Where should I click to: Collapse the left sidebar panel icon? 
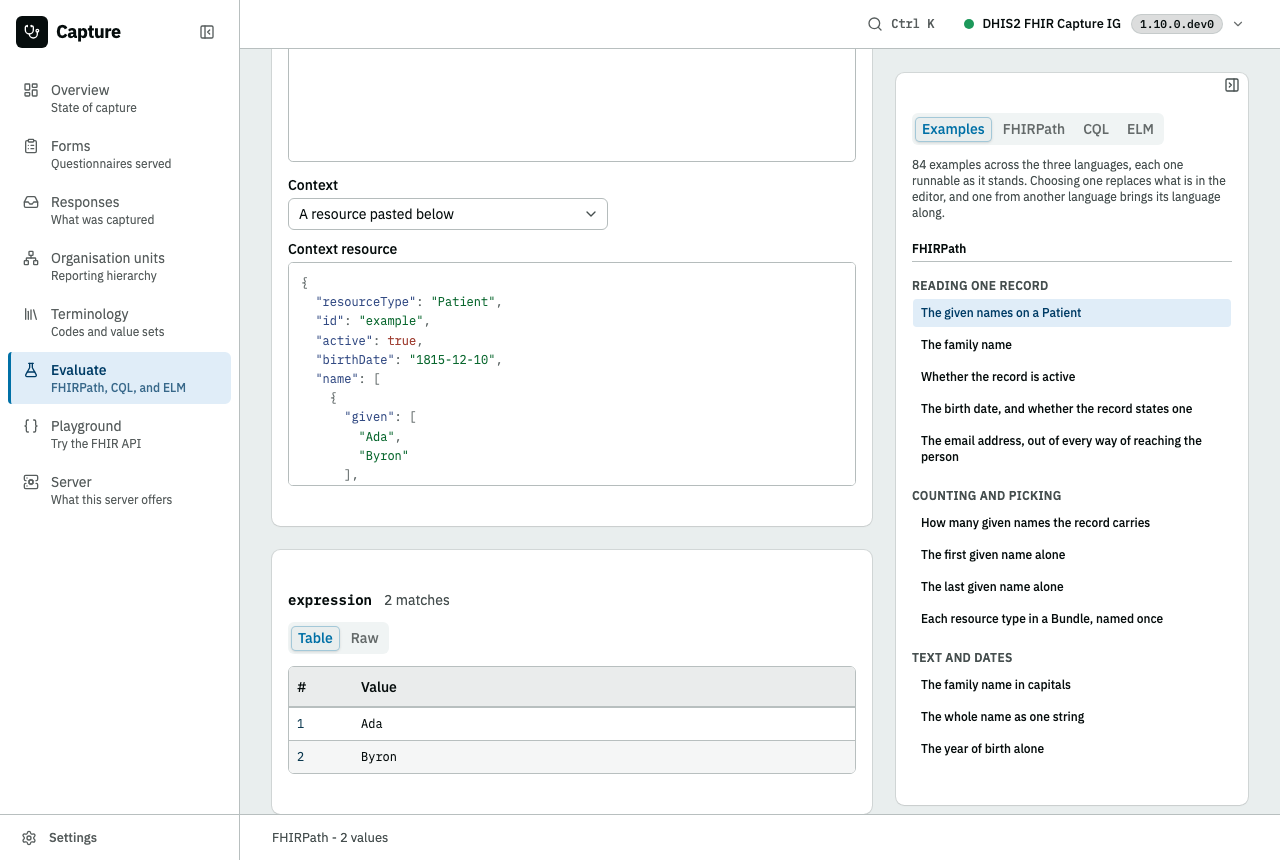[207, 32]
